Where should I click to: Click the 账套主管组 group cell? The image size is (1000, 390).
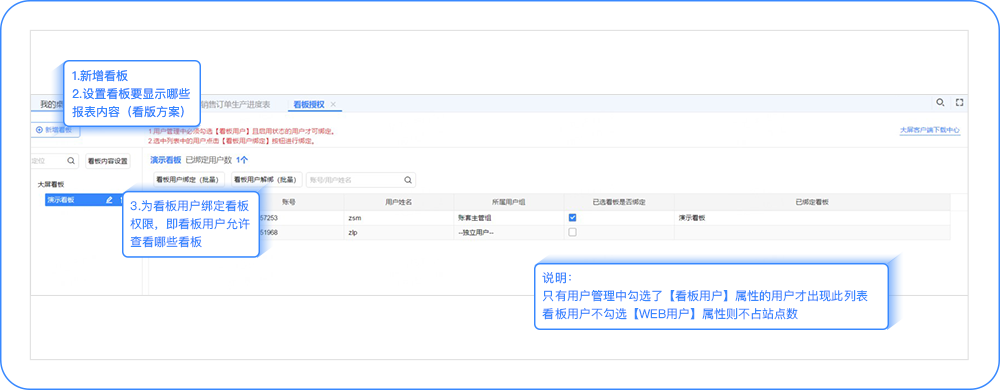pyautogui.click(x=509, y=217)
